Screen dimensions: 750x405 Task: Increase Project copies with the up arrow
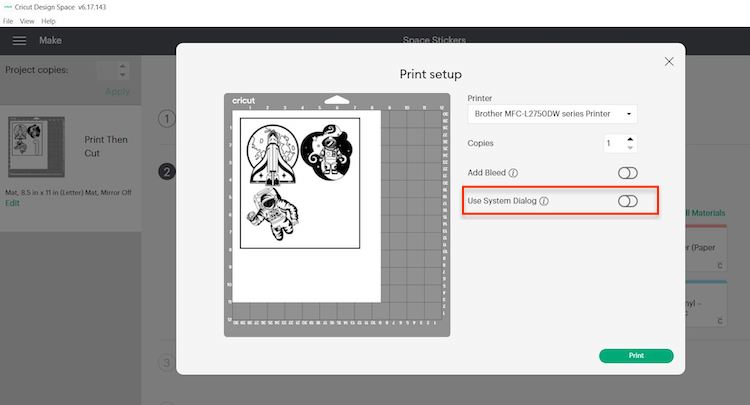pyautogui.click(x=122, y=66)
